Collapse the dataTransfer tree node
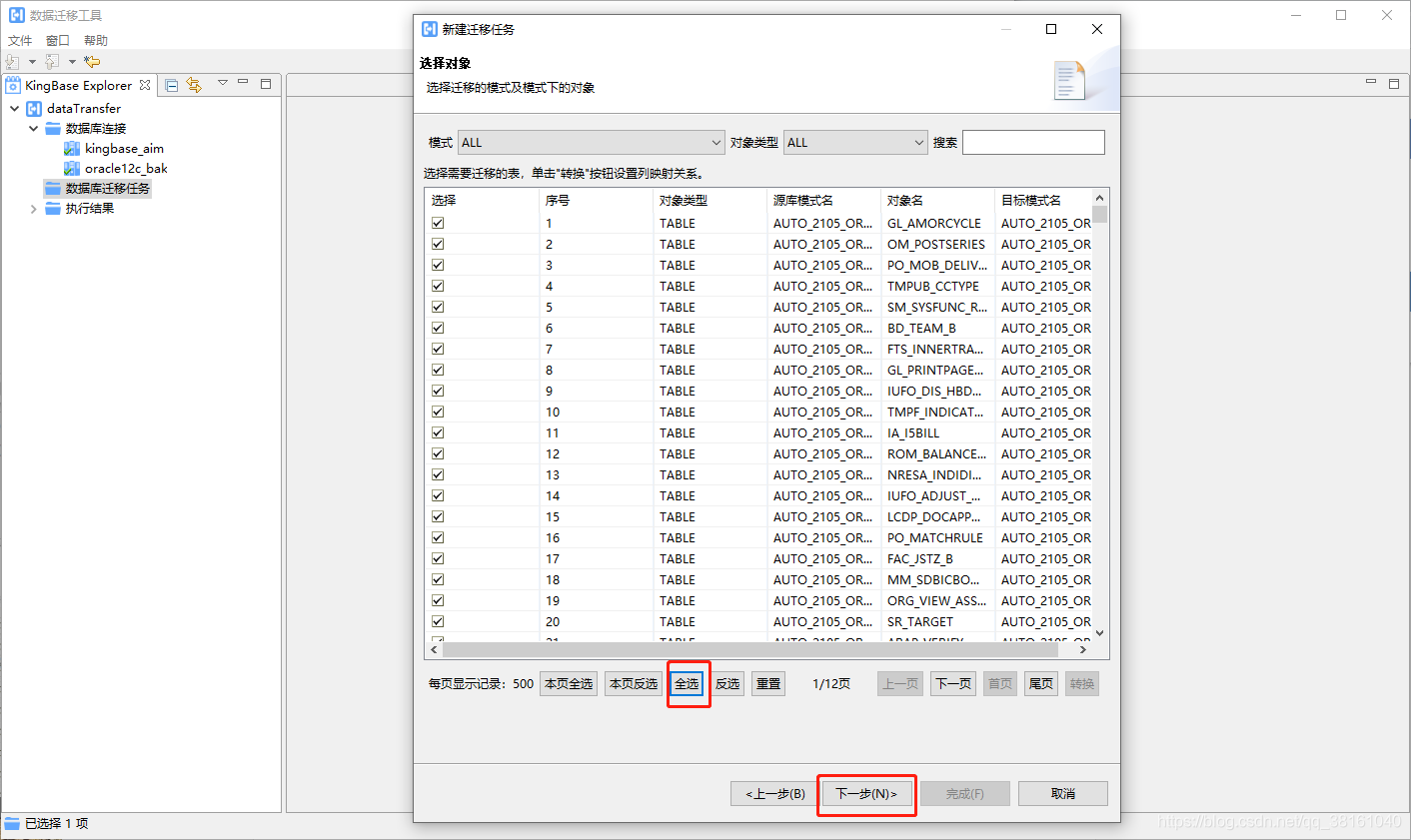This screenshot has width=1411, height=840. coord(14,108)
